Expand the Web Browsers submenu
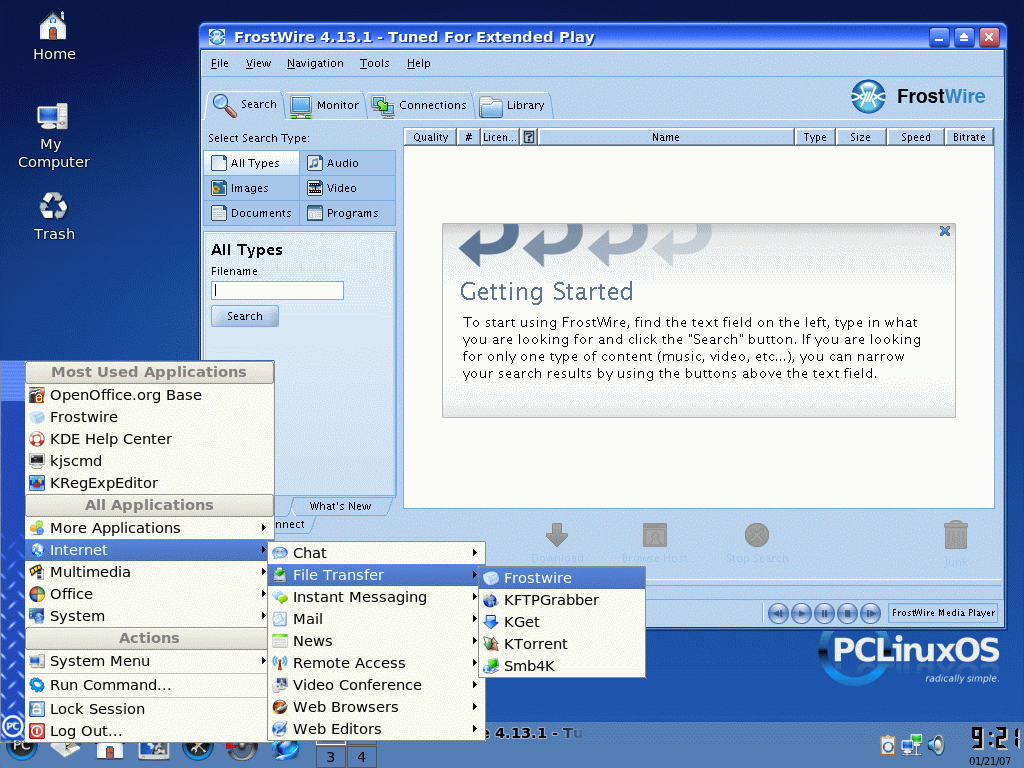This screenshot has height=768, width=1024. coord(376,707)
